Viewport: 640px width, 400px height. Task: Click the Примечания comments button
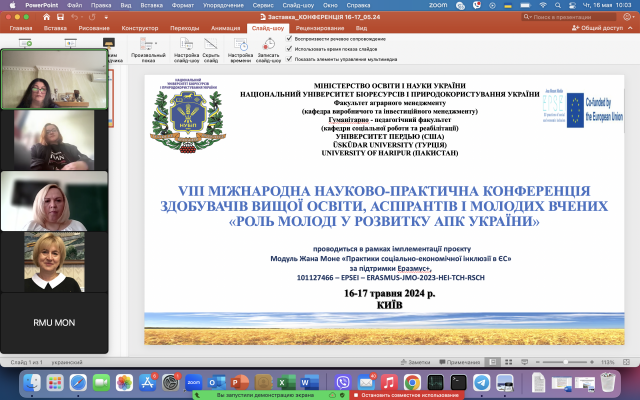click(459, 362)
